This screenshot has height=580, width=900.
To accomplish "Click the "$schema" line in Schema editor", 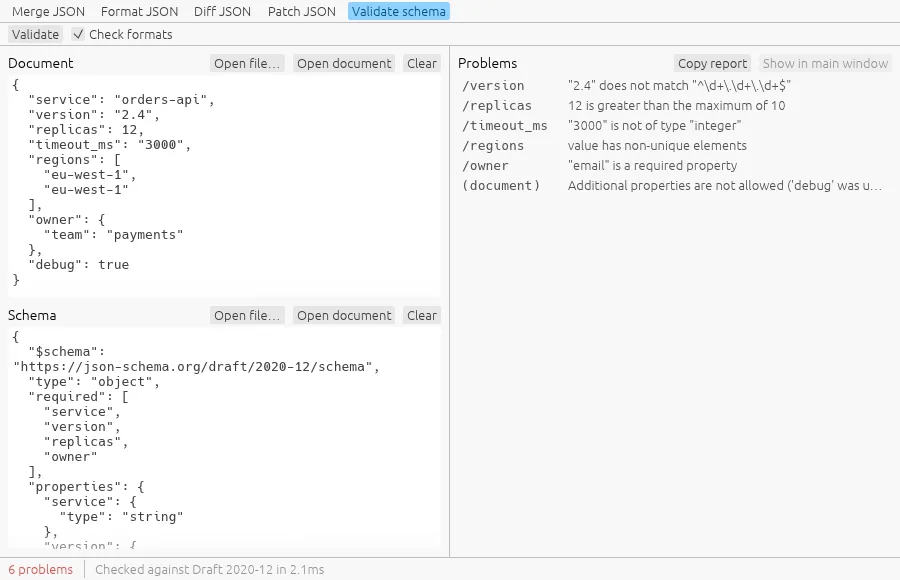I will tap(67, 351).
